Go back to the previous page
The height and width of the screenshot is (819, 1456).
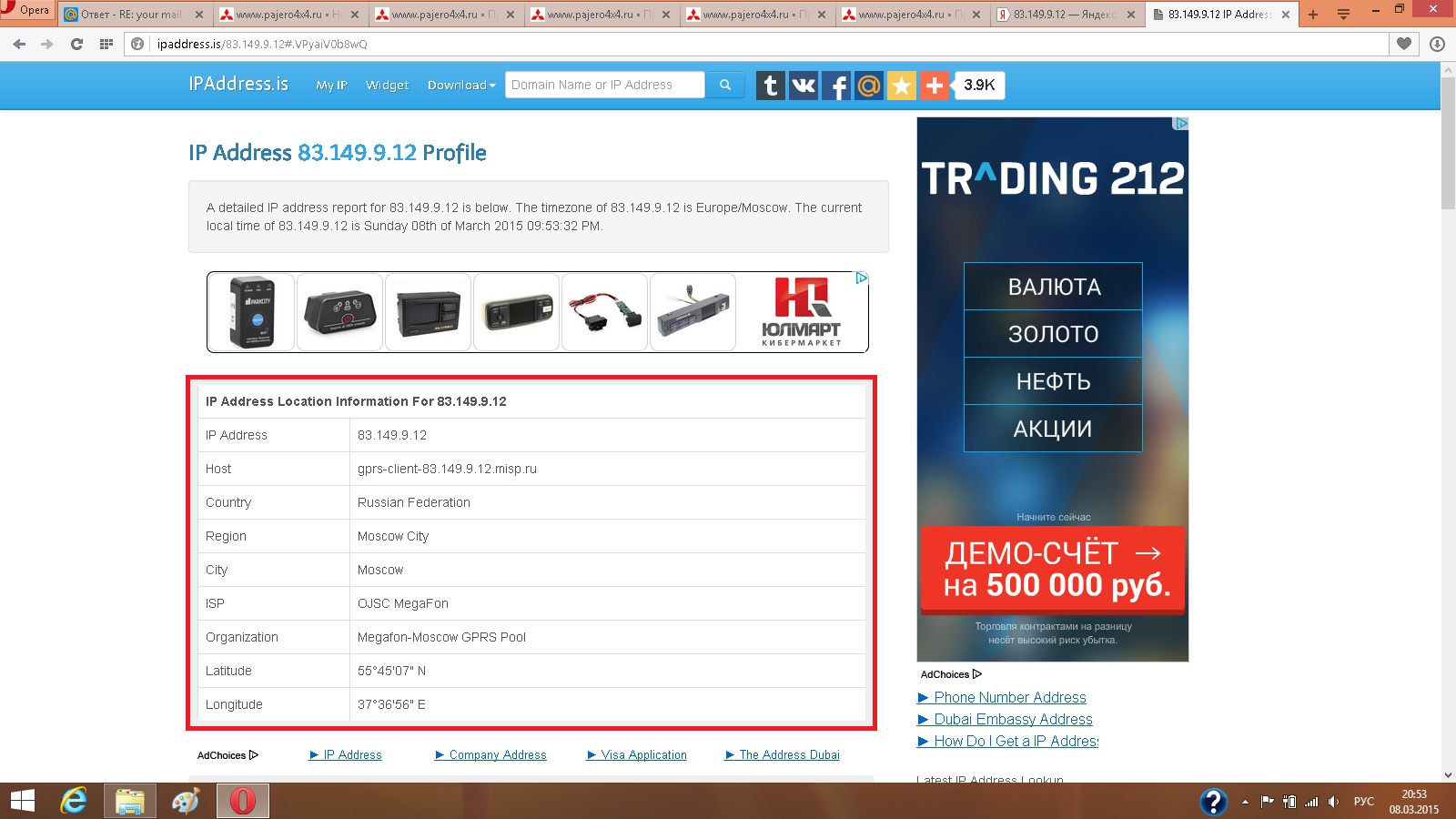click(x=19, y=44)
